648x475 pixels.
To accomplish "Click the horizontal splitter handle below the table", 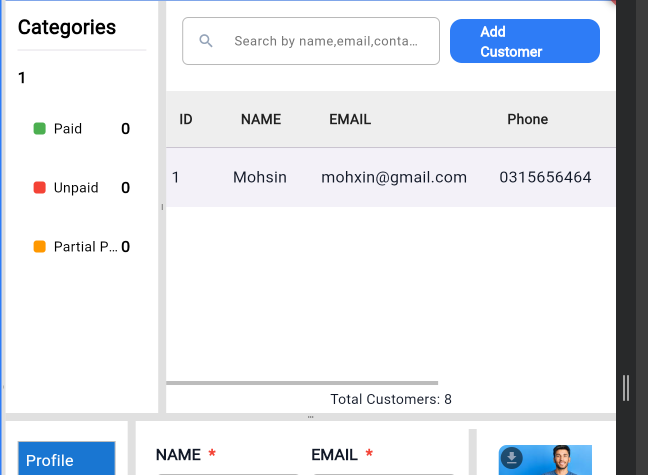I will click(x=311, y=416).
